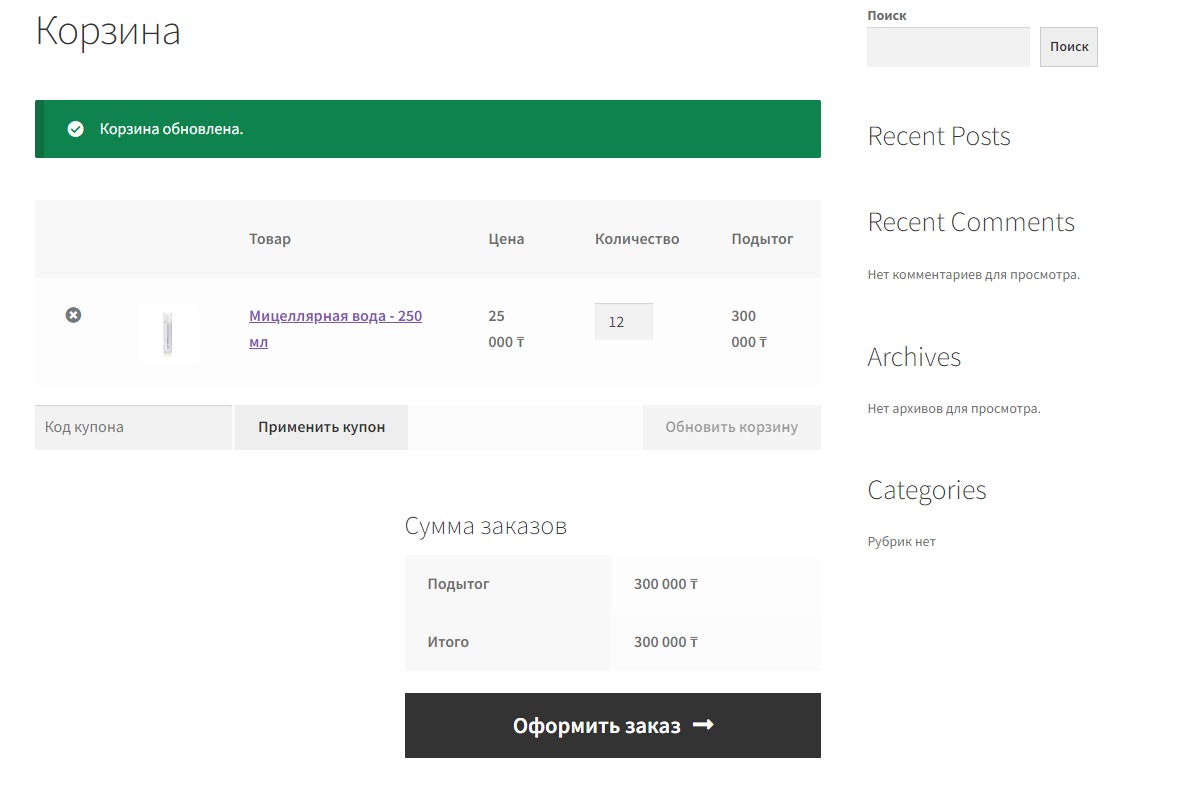The image size is (1194, 786).
Task: Click the Поиск search button
Action: [1069, 47]
